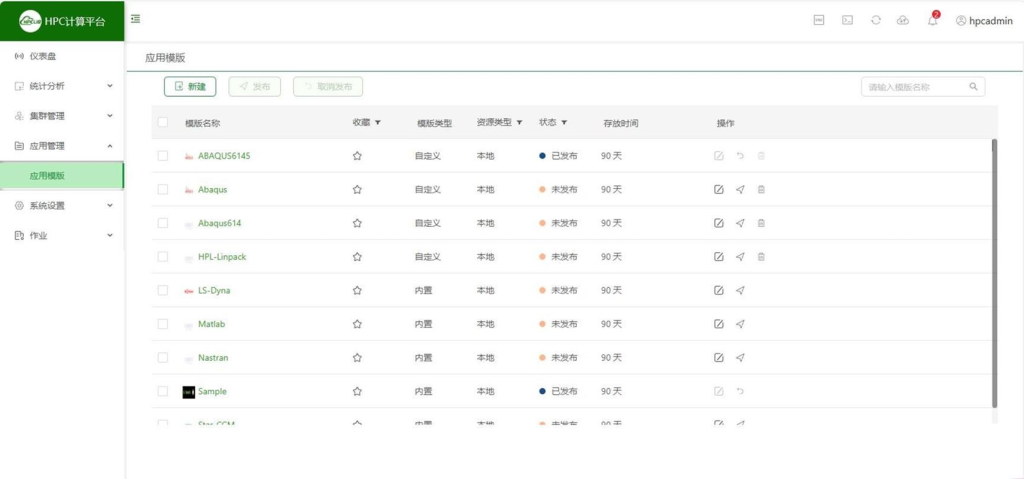Unpublish the ABAQUS6145 template via undo icon
Viewport: 1024px width, 479px height.
click(740, 156)
